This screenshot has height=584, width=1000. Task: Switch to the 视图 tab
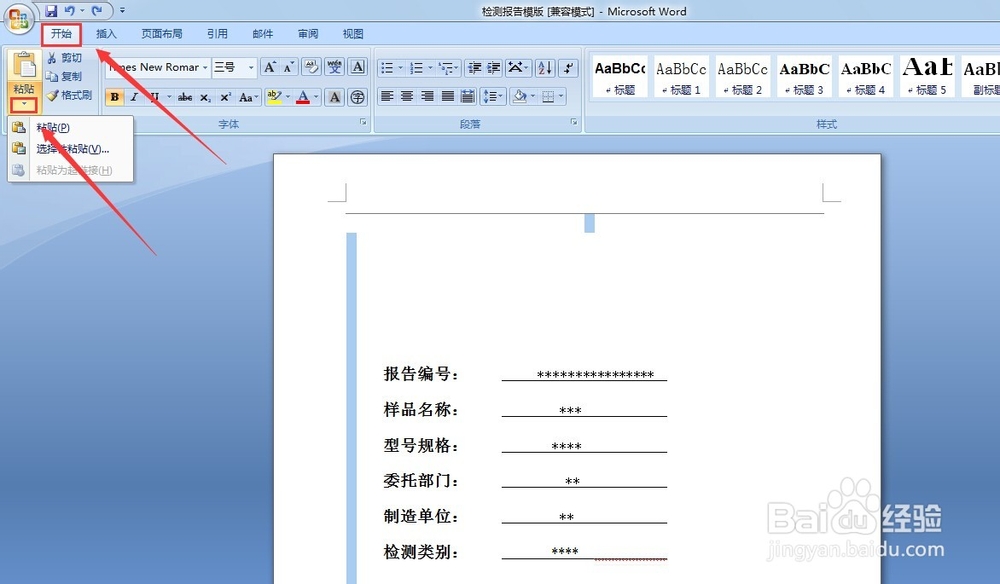point(353,34)
